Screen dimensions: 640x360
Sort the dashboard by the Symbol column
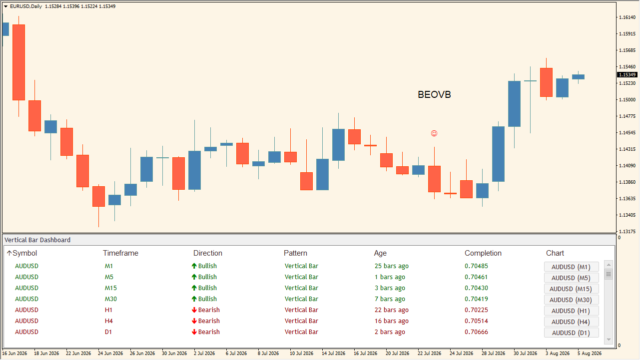pos(24,253)
